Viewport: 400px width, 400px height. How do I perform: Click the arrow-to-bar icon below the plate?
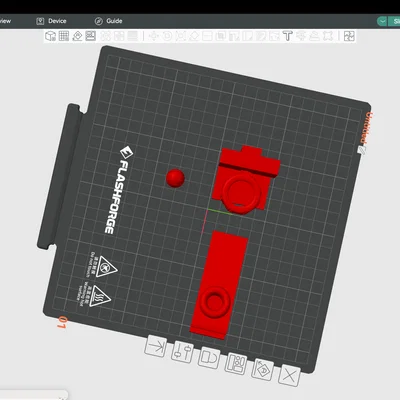[x=156, y=347]
